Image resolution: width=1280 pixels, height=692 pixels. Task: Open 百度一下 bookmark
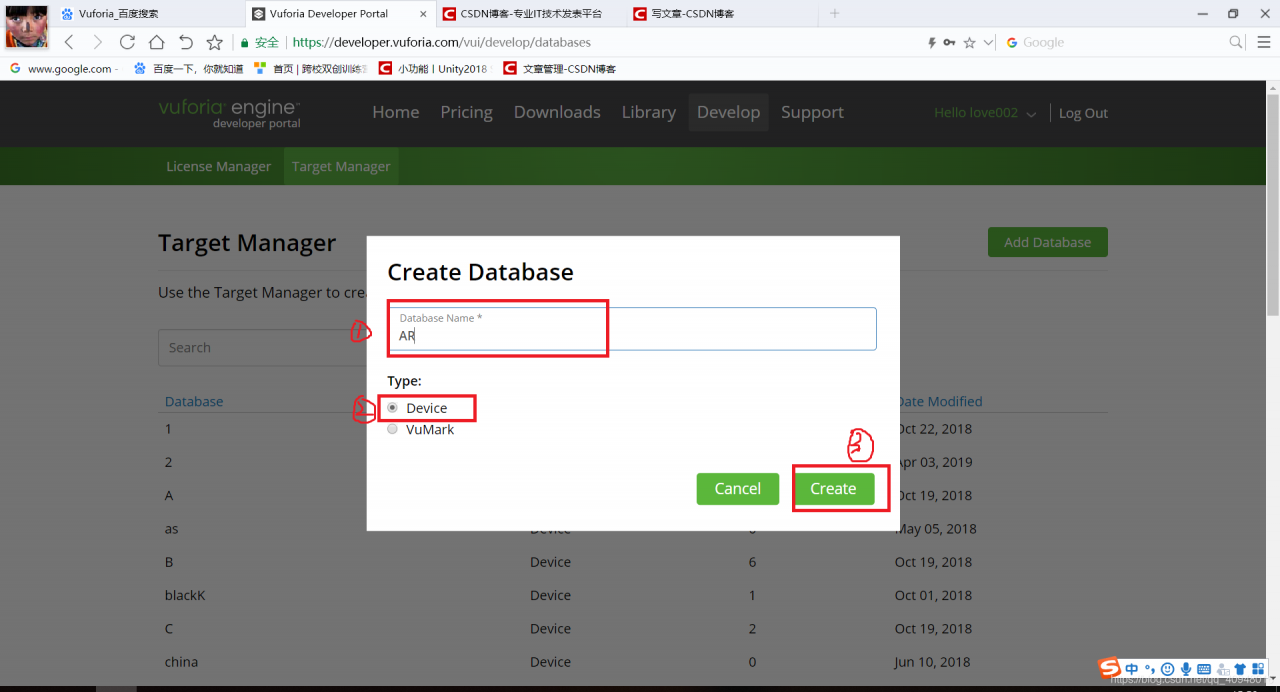(188, 69)
